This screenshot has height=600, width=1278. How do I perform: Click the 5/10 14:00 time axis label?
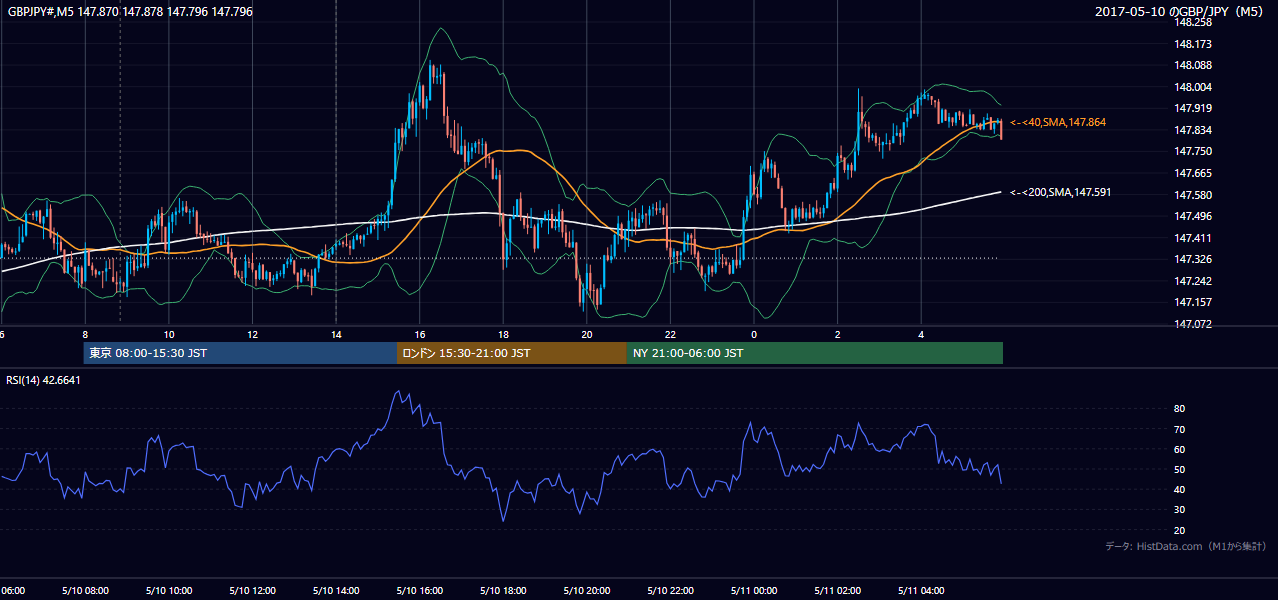336,591
